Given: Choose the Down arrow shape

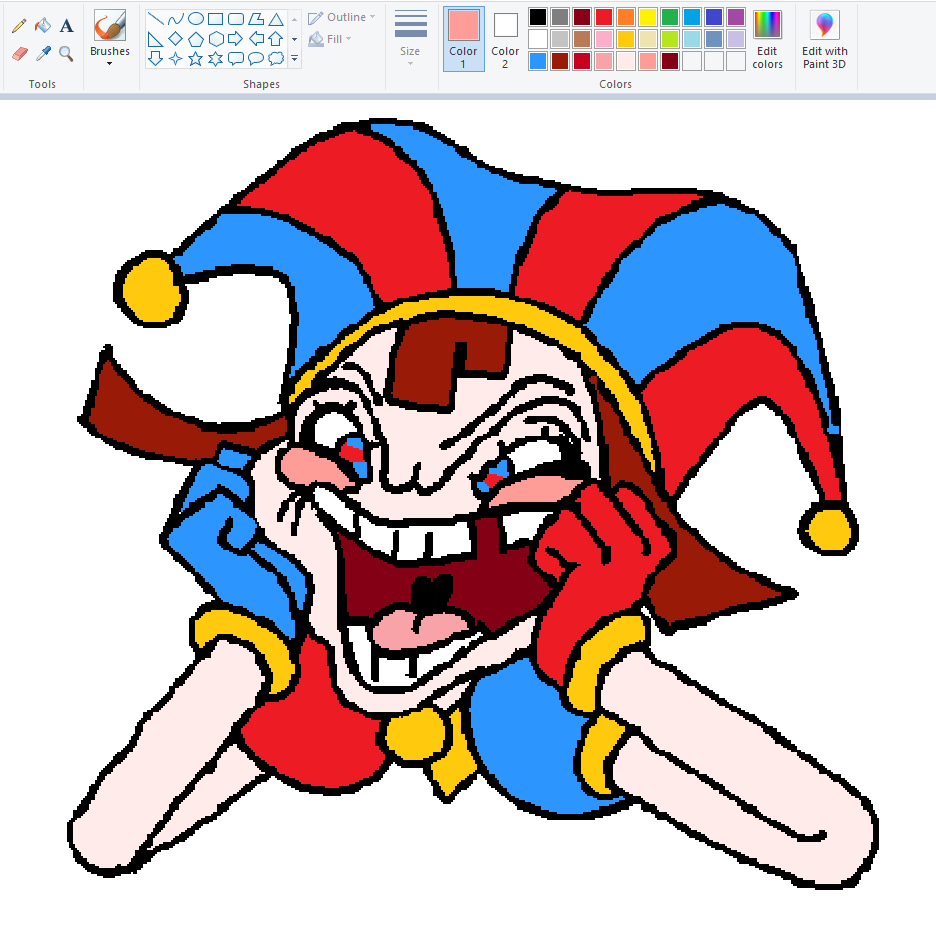Looking at the screenshot, I should [x=155, y=58].
